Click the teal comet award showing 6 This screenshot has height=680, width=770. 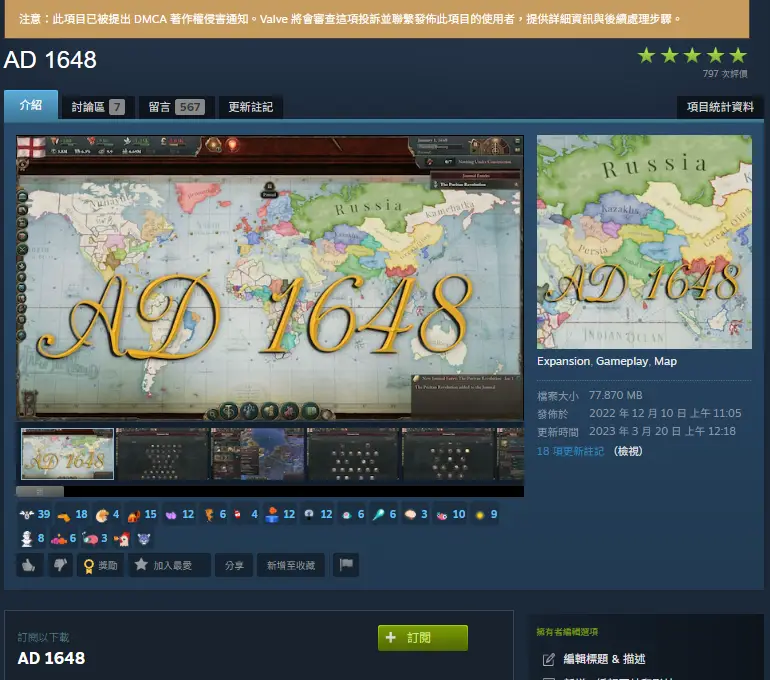pyautogui.click(x=384, y=514)
